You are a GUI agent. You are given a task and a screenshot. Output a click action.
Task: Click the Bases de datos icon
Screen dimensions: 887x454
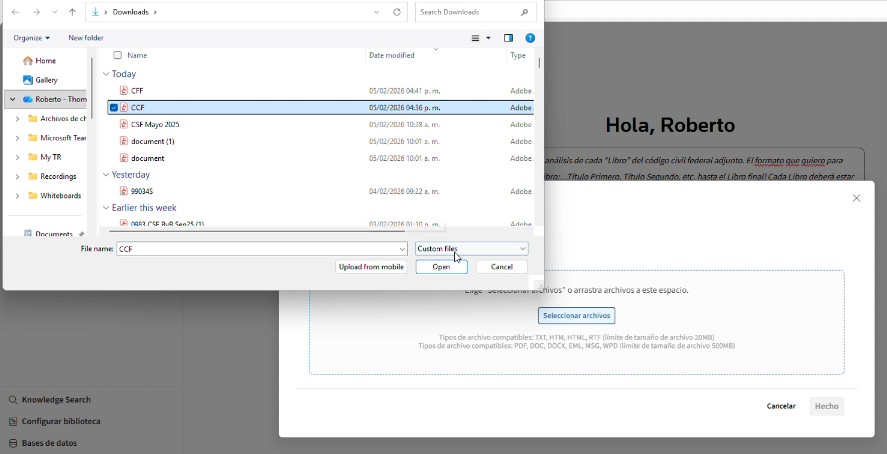coord(12,443)
